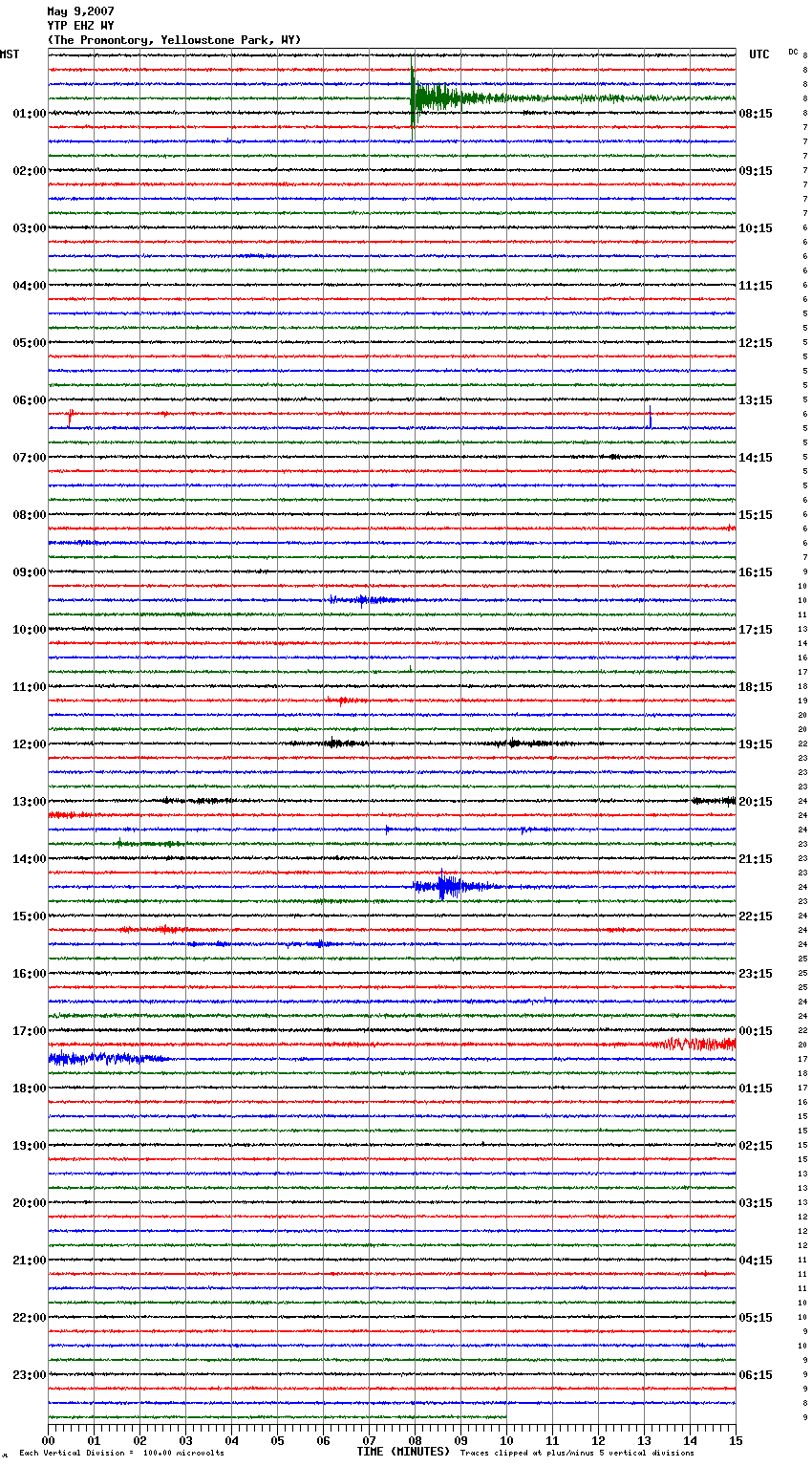Click the 12:00 MST row label
Screen dimensions: 812x1466
coord(30,744)
